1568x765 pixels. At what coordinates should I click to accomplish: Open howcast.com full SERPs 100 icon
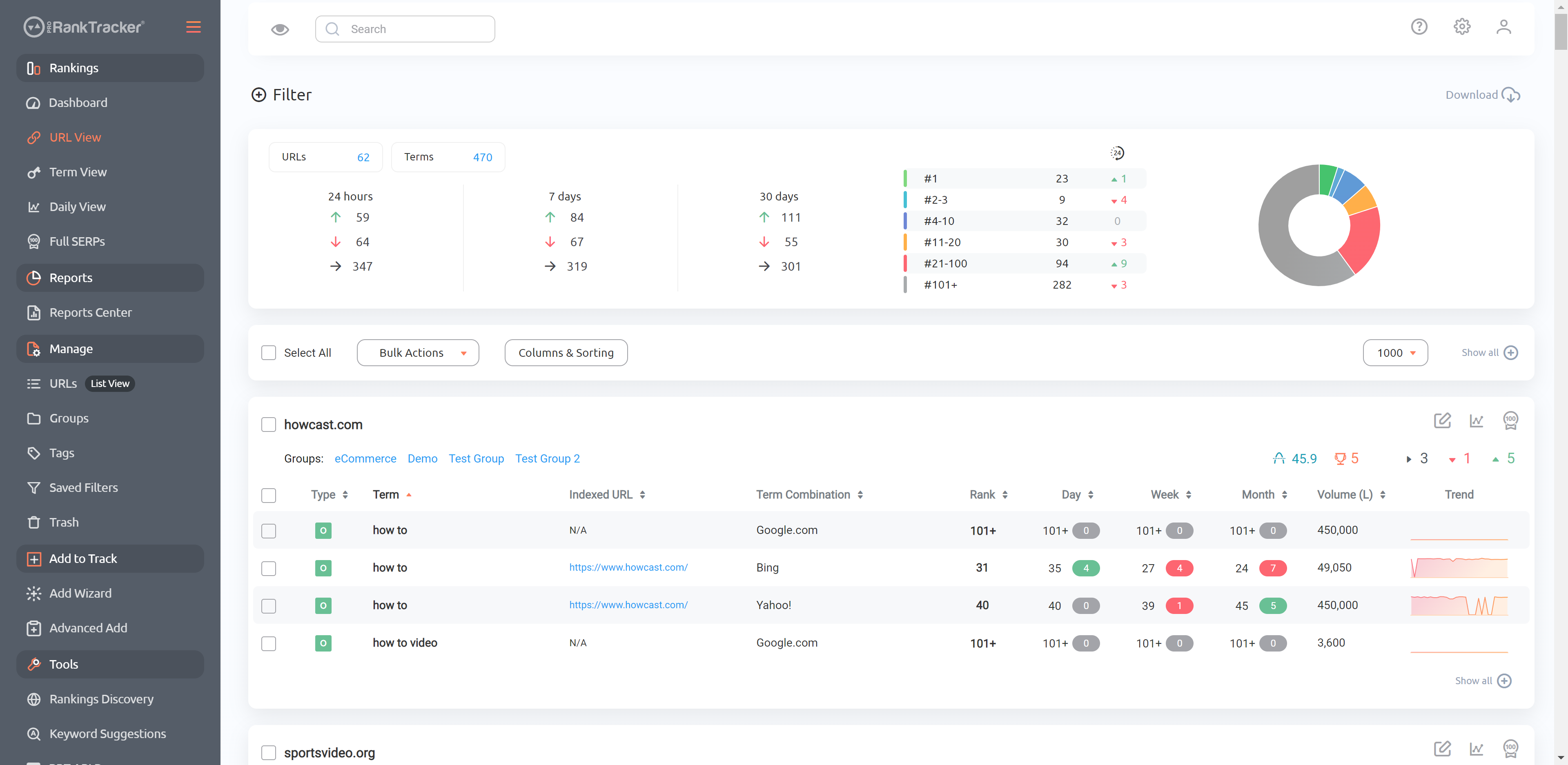[1510, 420]
